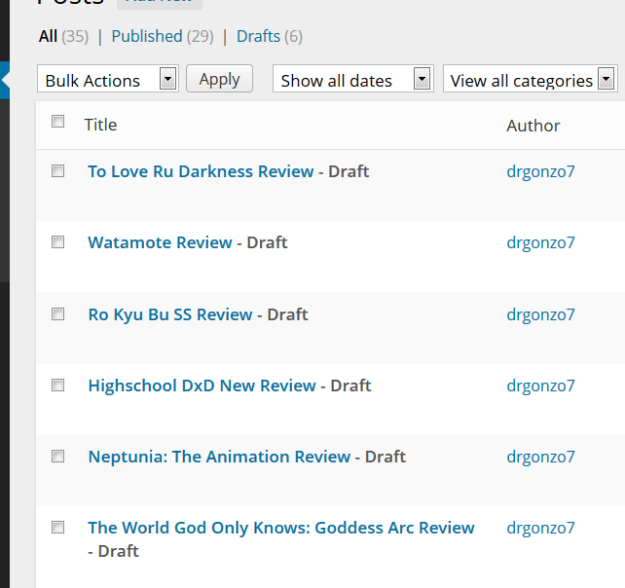This screenshot has width=625, height=588.
Task: Click author drgonzo7 on World God Only Knows row
Action: pyautogui.click(x=540, y=528)
